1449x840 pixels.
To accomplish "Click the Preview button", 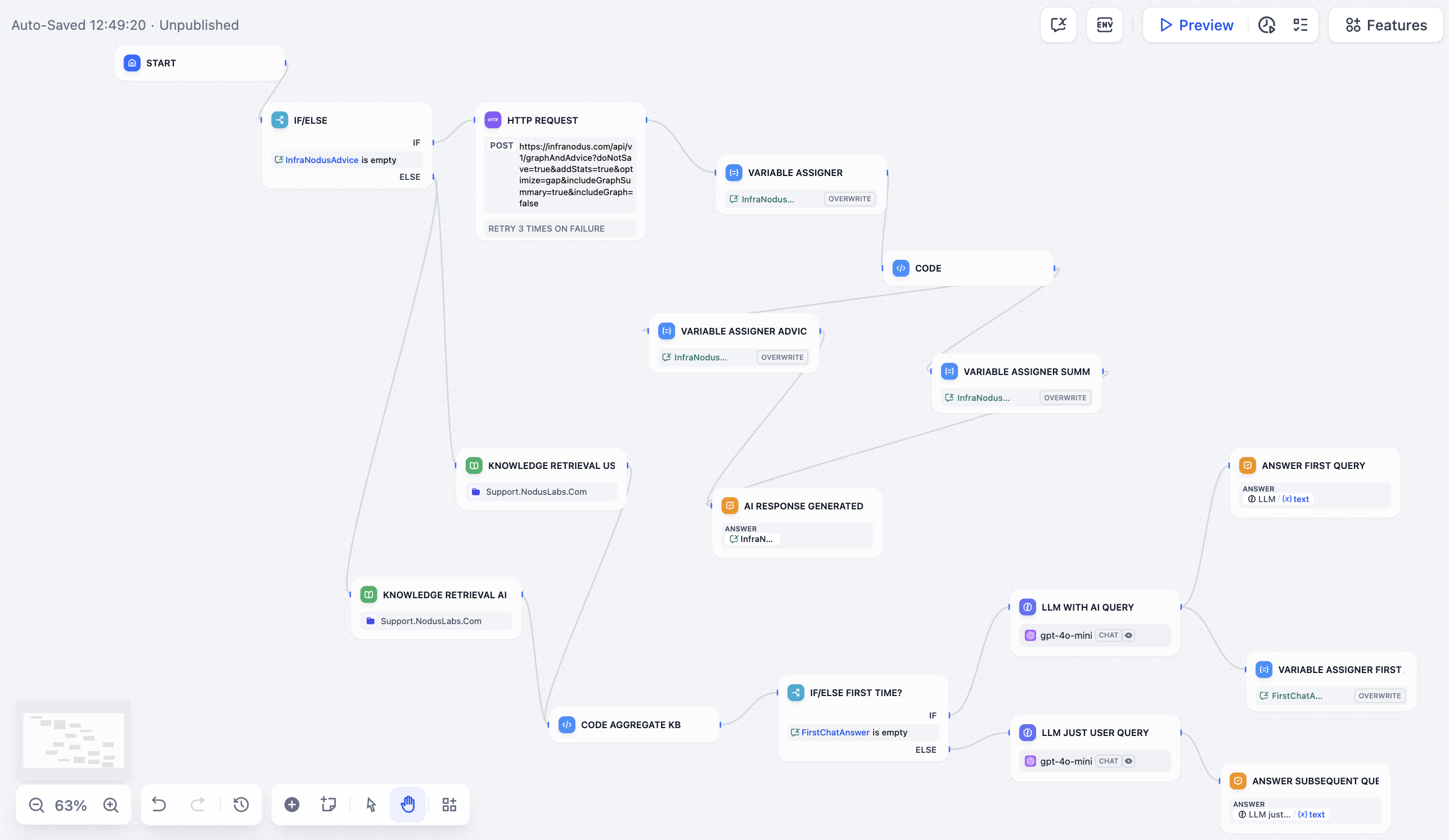I will (x=1195, y=25).
